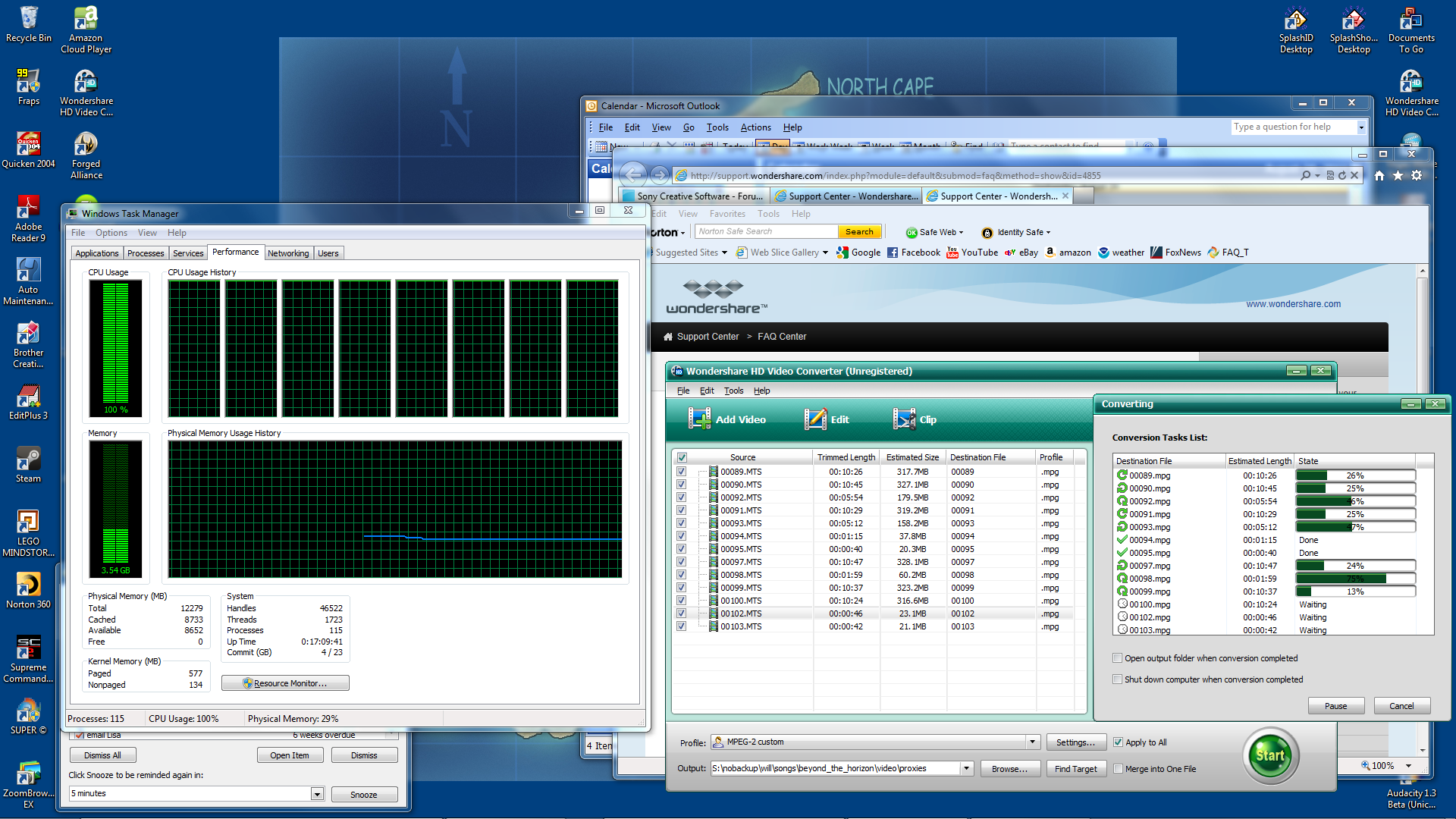The height and width of the screenshot is (819, 1456).
Task: Open EditPlus 3 desktop shortcut
Action: [29, 402]
